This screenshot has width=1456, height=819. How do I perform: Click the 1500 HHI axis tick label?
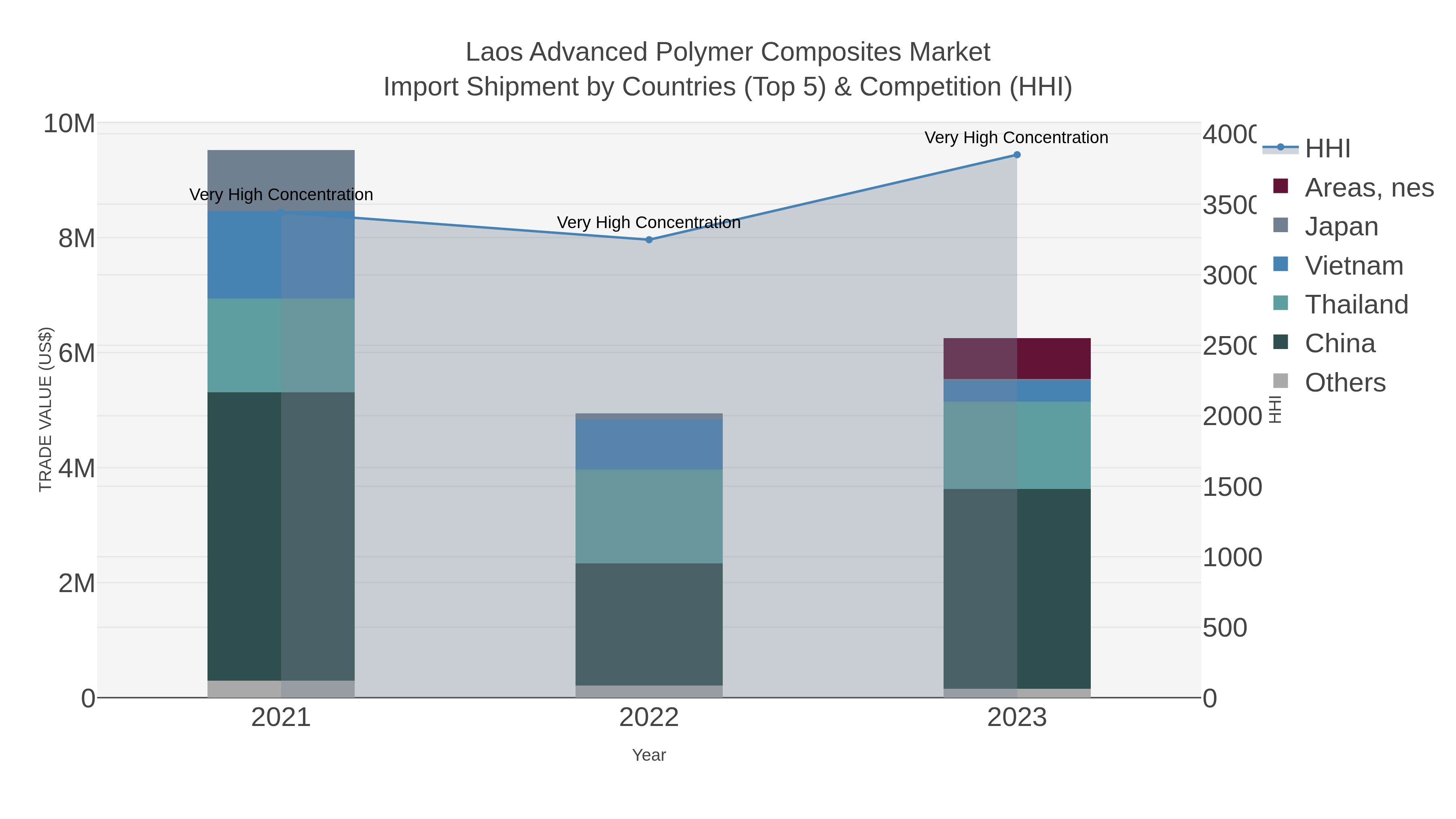(1232, 487)
